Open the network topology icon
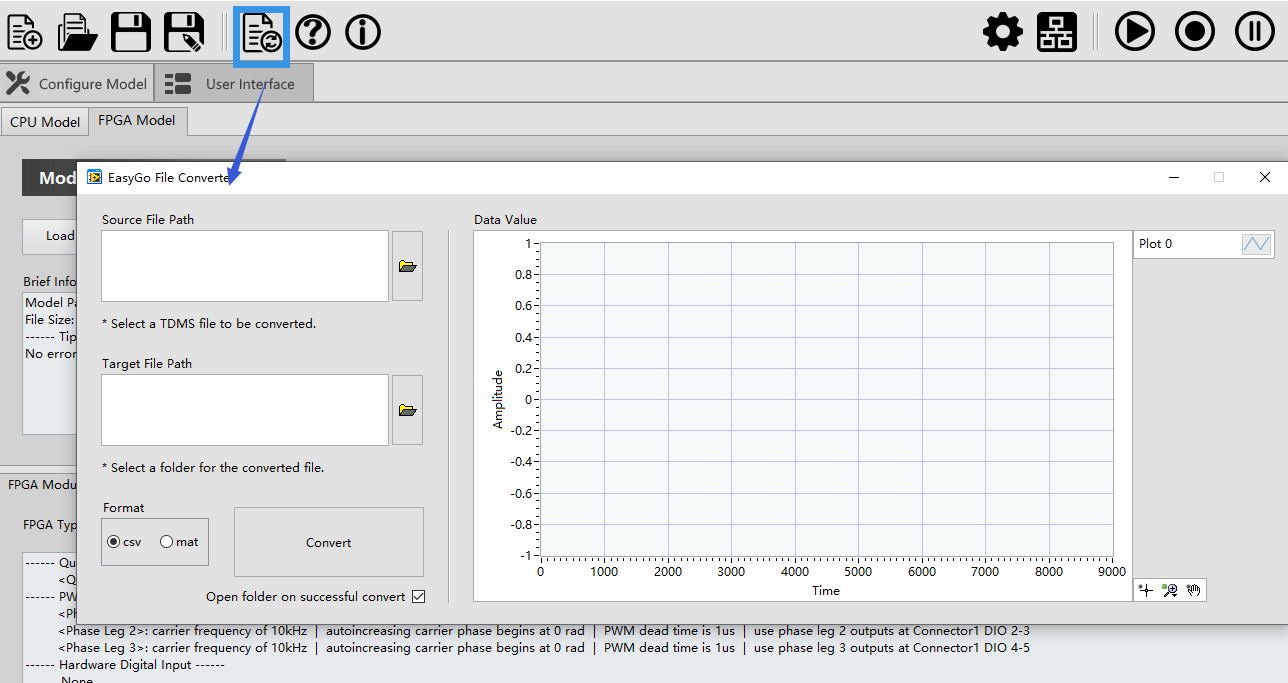1288x683 pixels. coord(1057,32)
